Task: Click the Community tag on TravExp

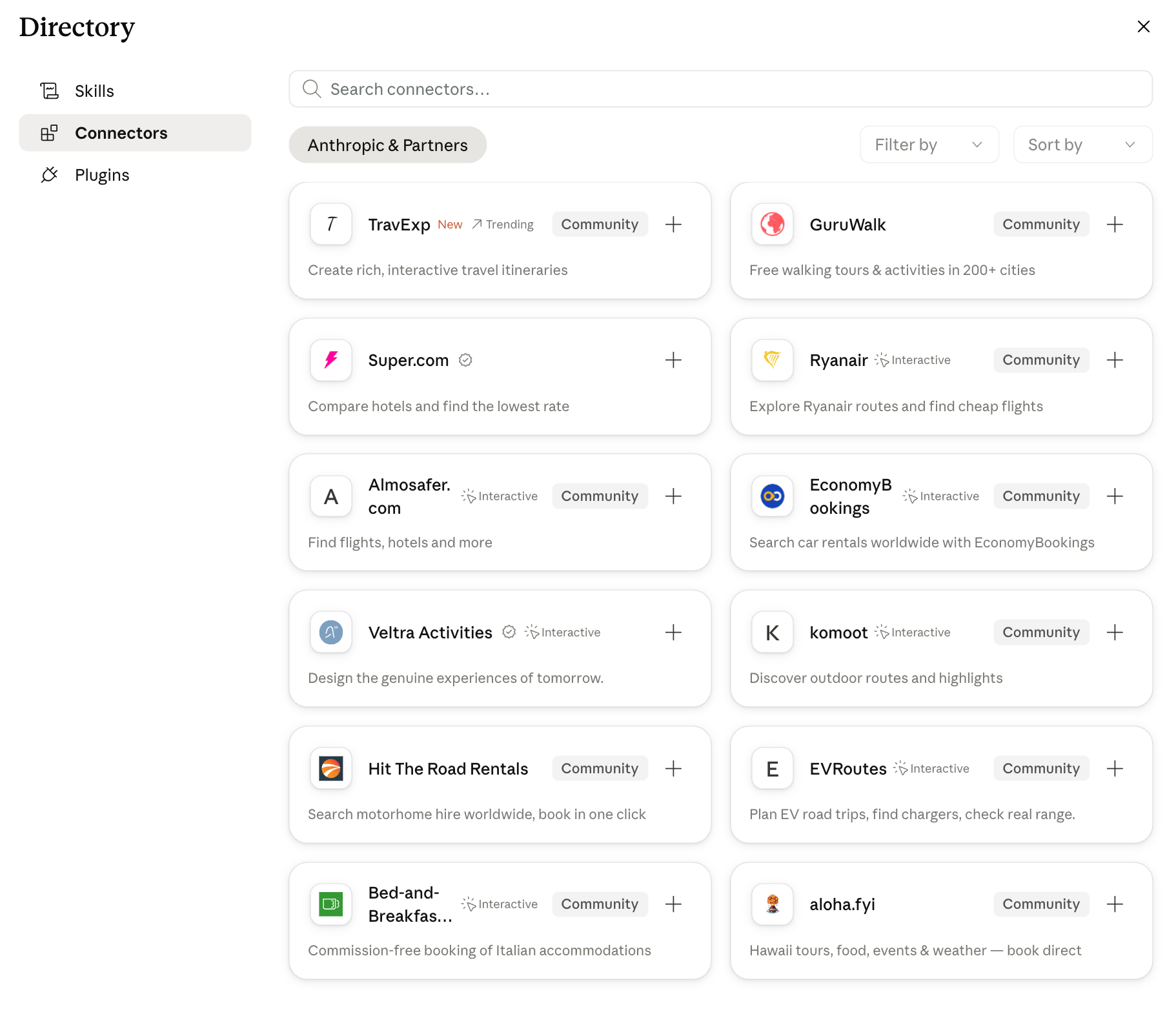Action: [600, 225]
